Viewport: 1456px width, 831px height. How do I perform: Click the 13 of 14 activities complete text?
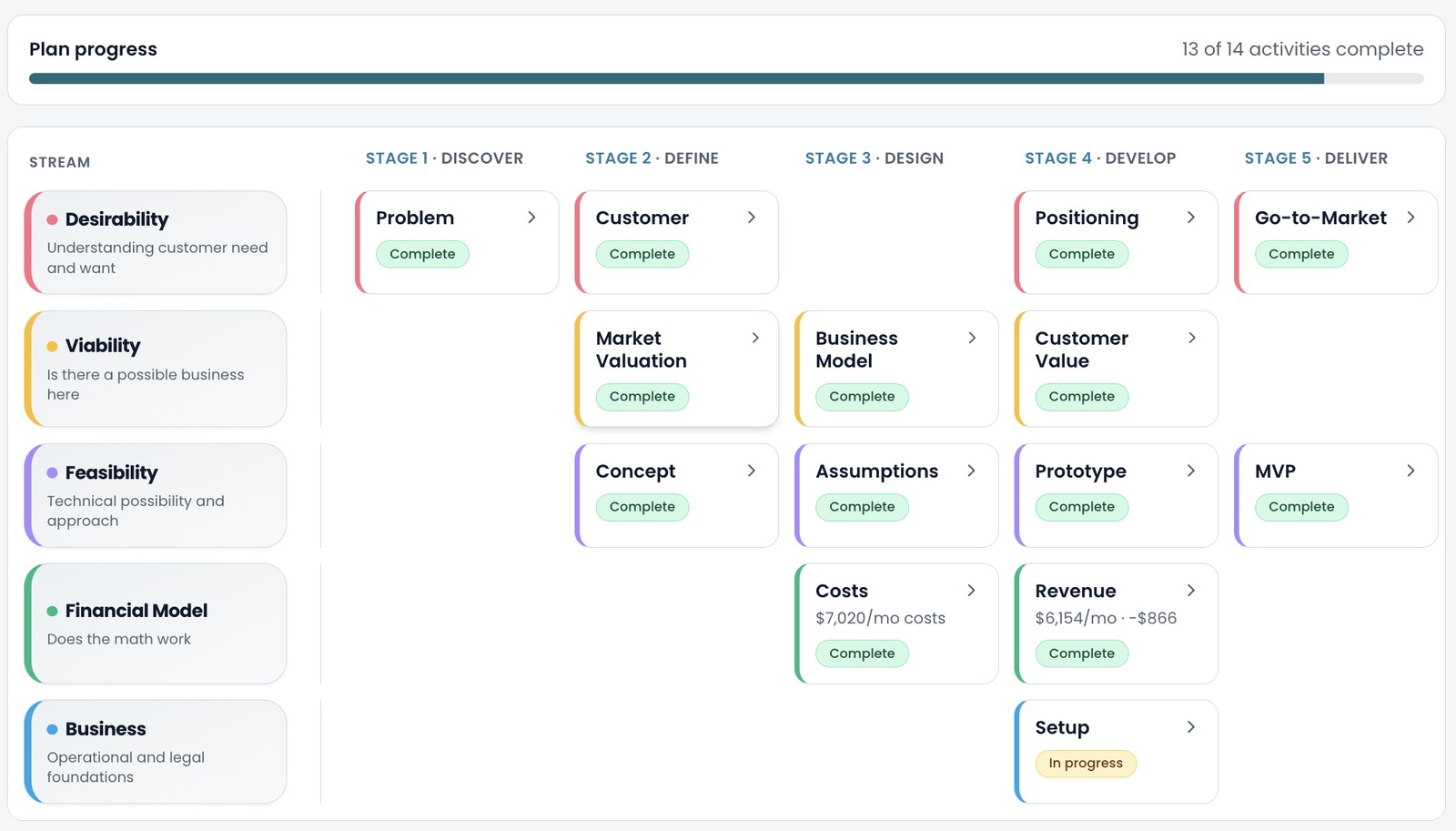tap(1302, 49)
